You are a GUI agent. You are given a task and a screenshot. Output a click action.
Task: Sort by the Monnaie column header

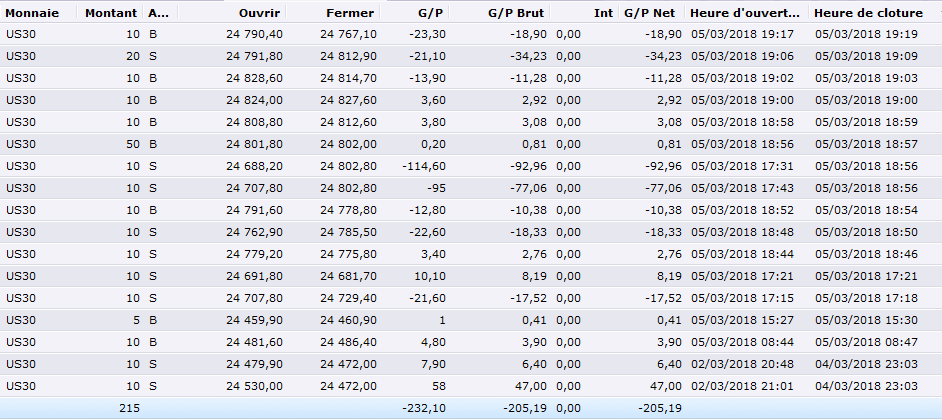(32, 13)
